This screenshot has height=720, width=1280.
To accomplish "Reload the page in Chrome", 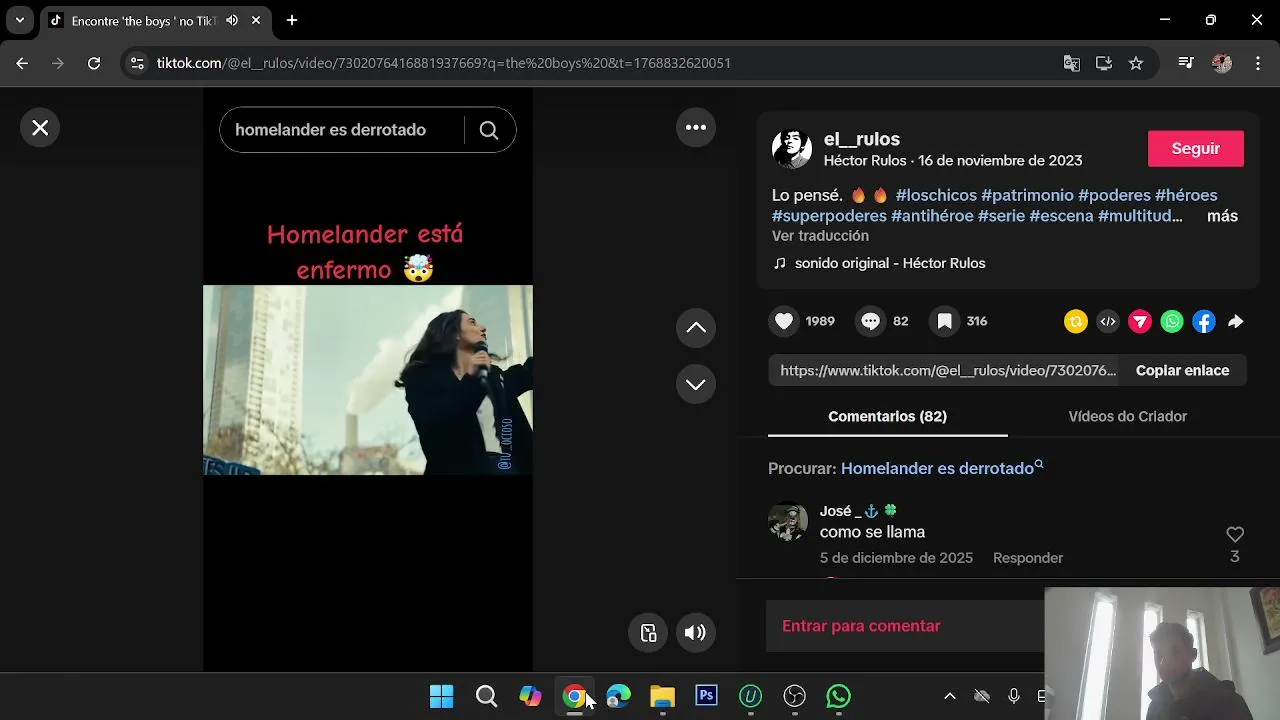I will [94, 63].
